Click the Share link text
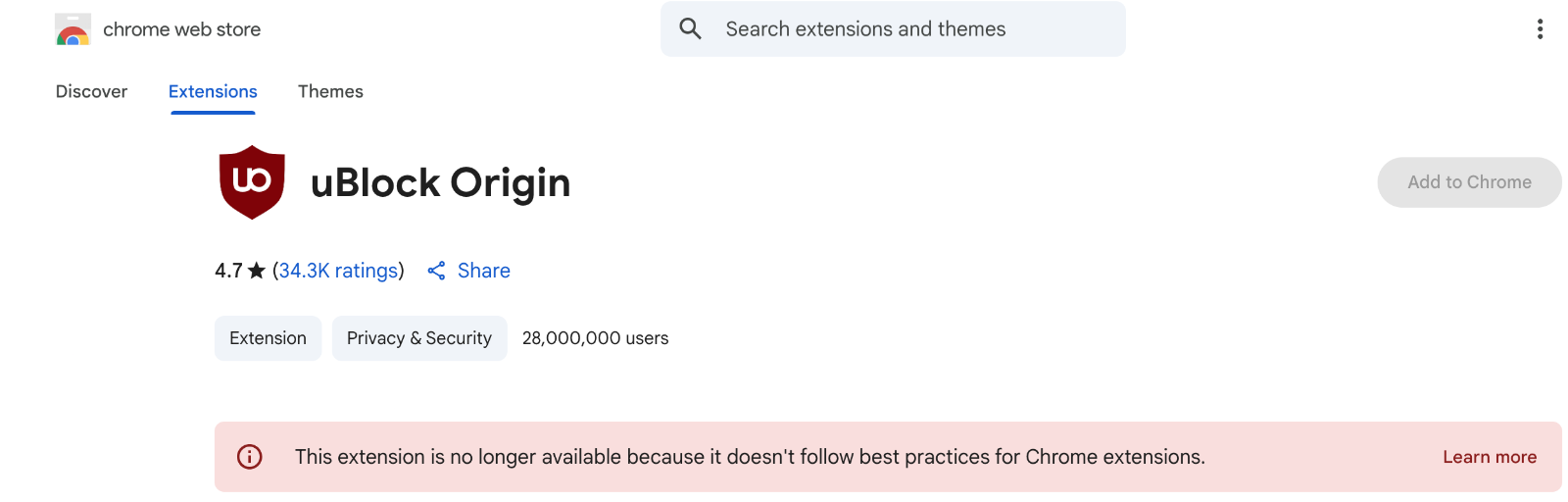Screen dimensions: 1568x502 (484, 271)
